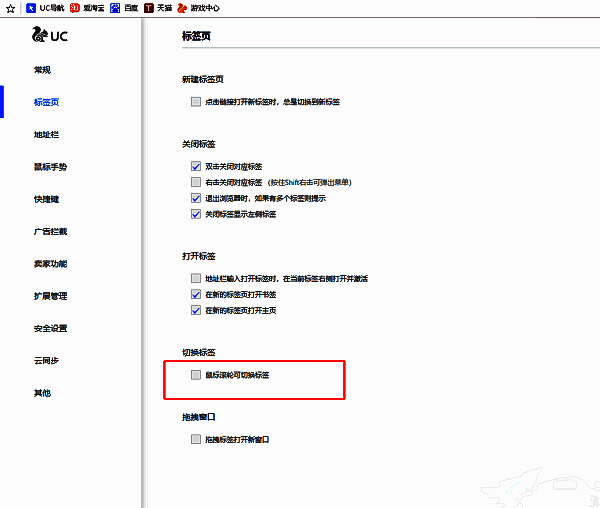Screen dimensions: 600x508
Task: Click the 新建标签页 section heading
Action: pyautogui.click(x=203, y=79)
